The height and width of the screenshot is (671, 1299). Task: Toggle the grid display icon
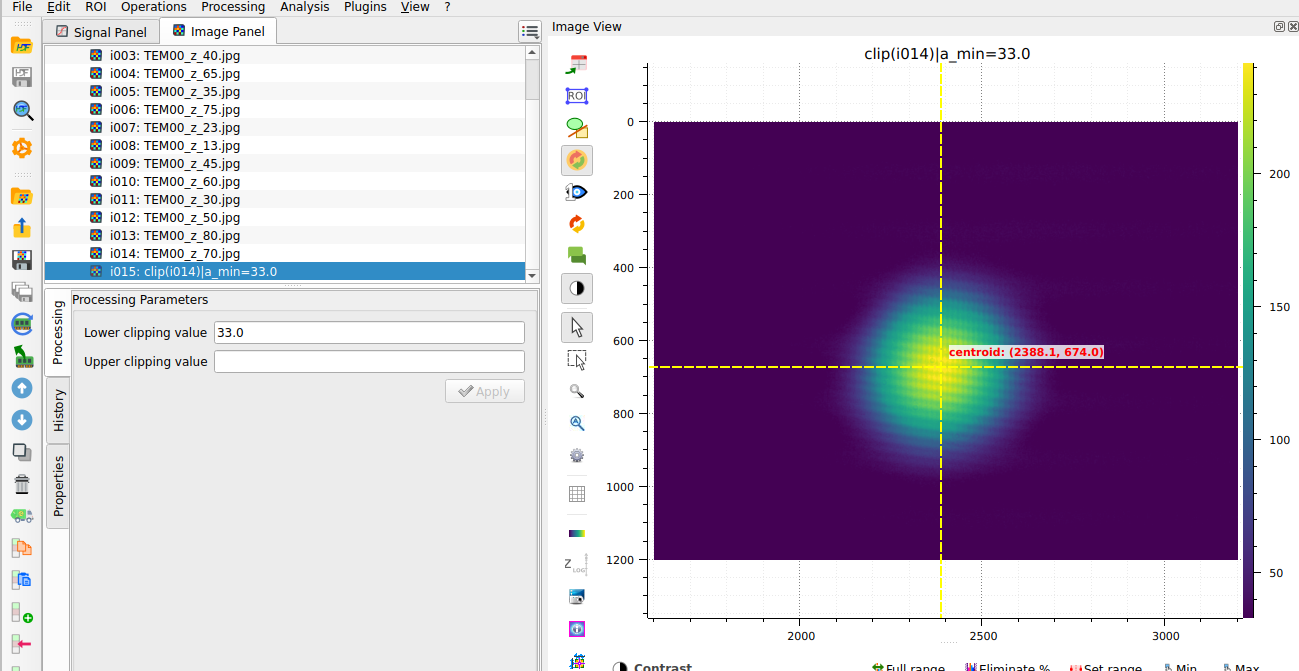click(577, 494)
